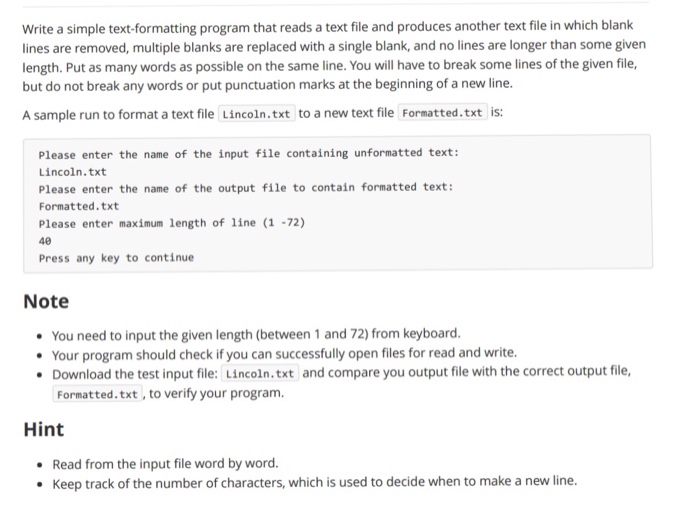Image resolution: width=700 pixels, height=505 pixels.
Task: Click the 'Press any key to continue' line
Action: pyautogui.click(x=117, y=258)
